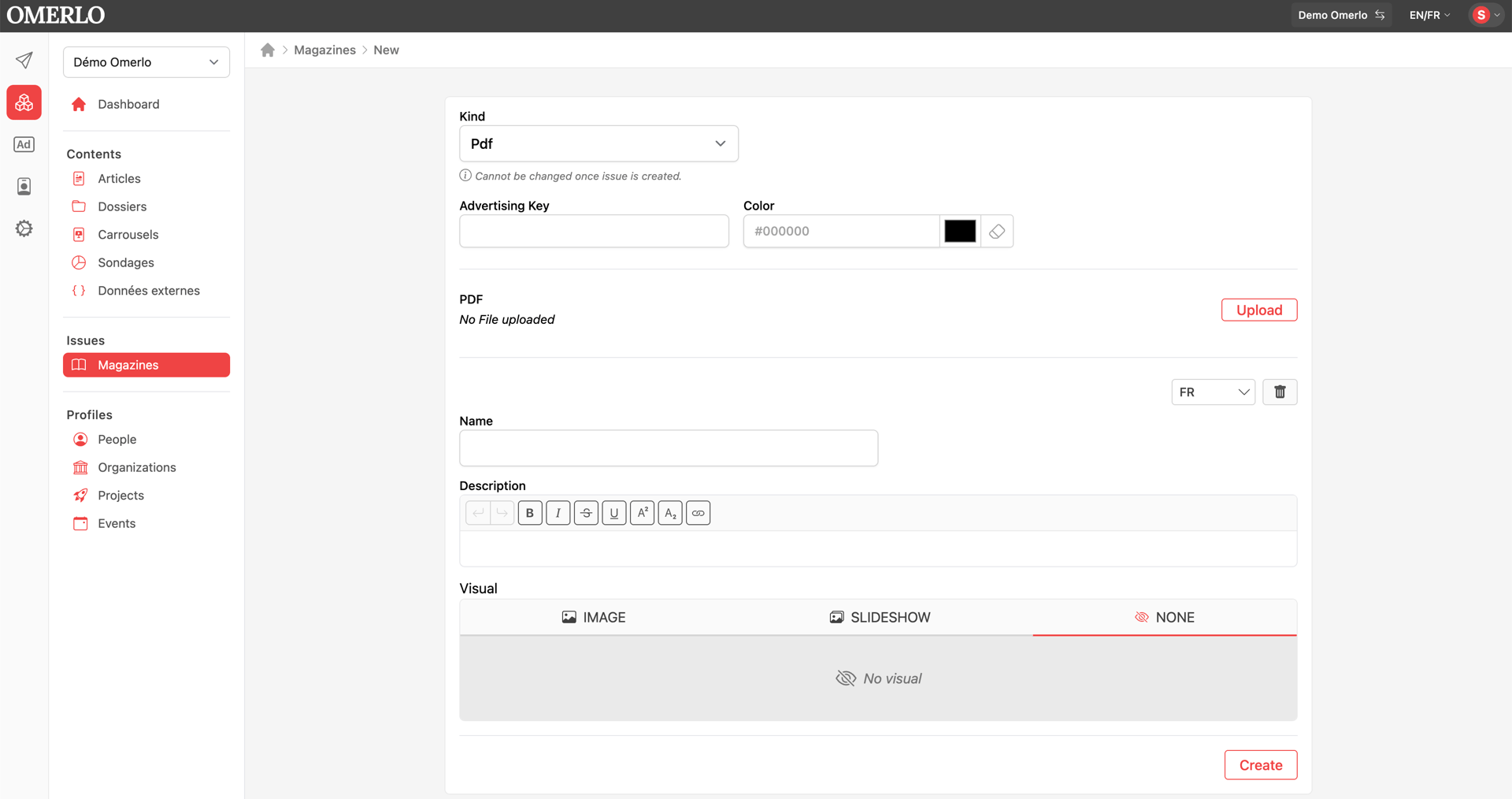
Task: Focus the Advertising Key field
Action: tap(594, 231)
